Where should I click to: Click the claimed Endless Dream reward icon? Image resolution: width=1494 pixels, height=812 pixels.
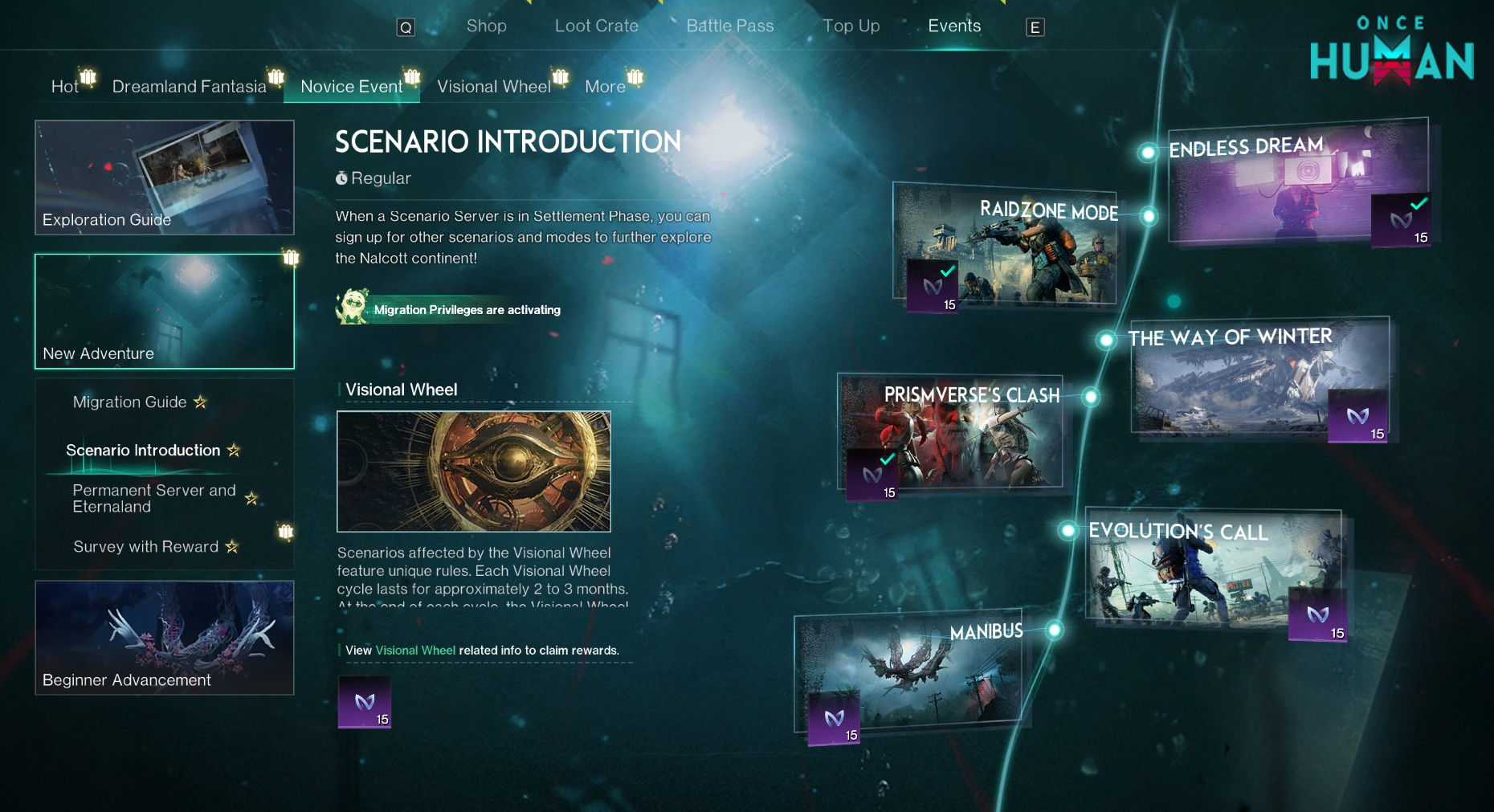click(1401, 219)
